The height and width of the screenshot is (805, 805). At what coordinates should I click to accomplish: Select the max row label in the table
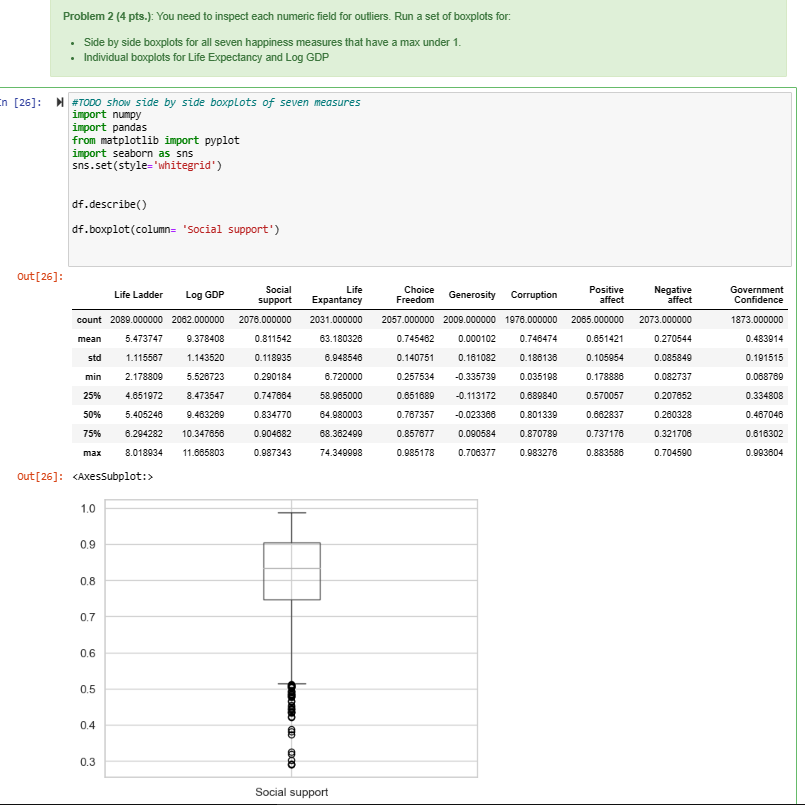point(92,453)
